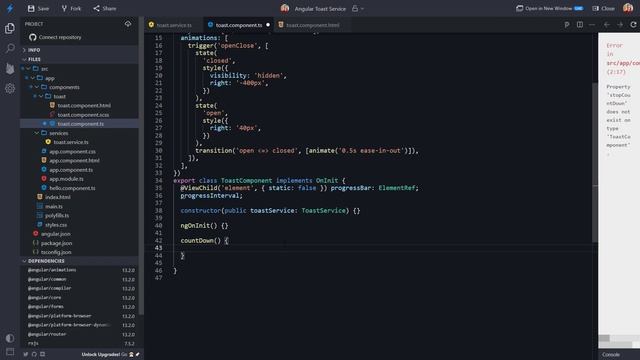The width and height of the screenshot is (640, 360).
Task: Click the terminal panel icon at sidebar bottom
Action: coord(10,351)
